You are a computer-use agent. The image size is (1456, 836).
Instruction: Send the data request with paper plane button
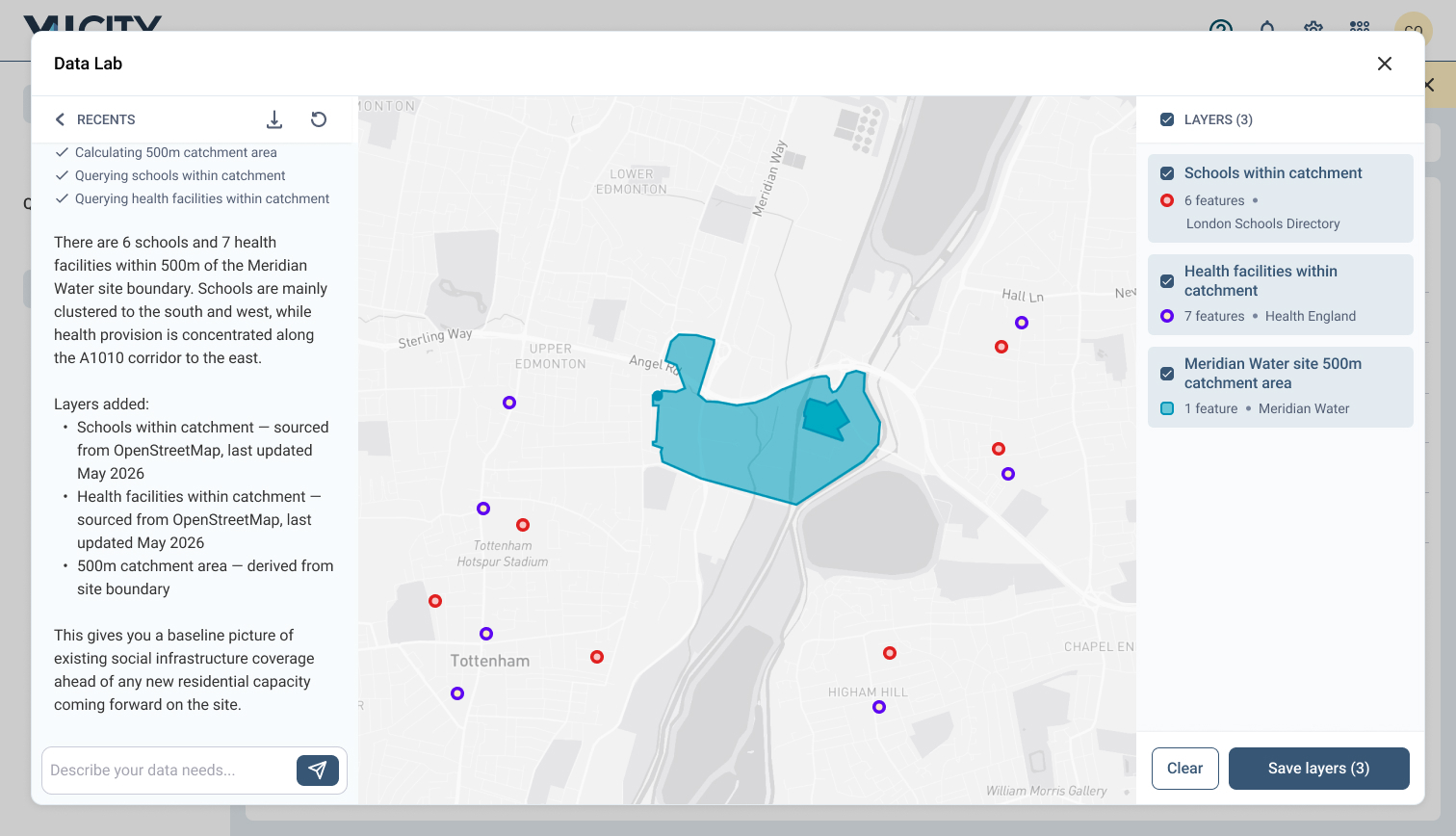[318, 770]
